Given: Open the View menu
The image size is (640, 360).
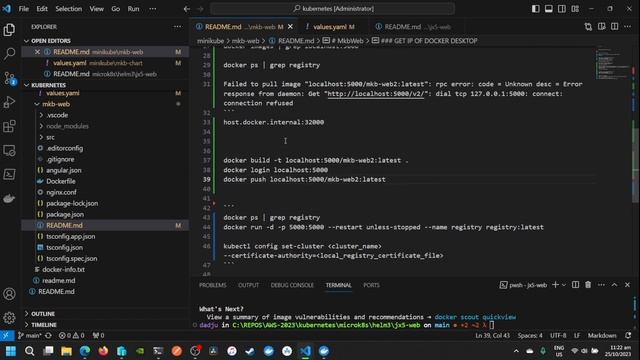Looking at the screenshot, I should (96, 9).
